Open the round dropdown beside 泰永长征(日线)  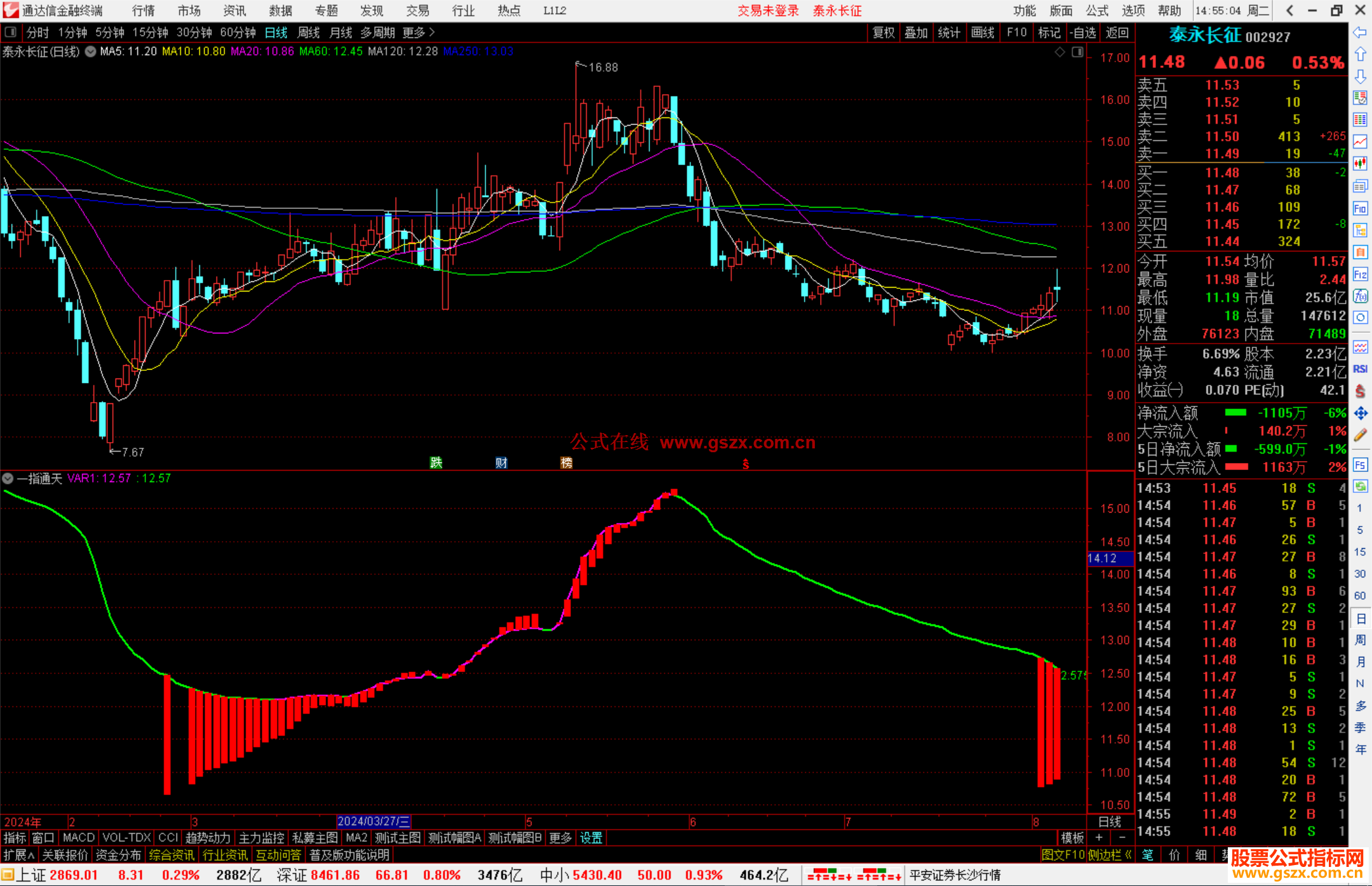point(91,51)
